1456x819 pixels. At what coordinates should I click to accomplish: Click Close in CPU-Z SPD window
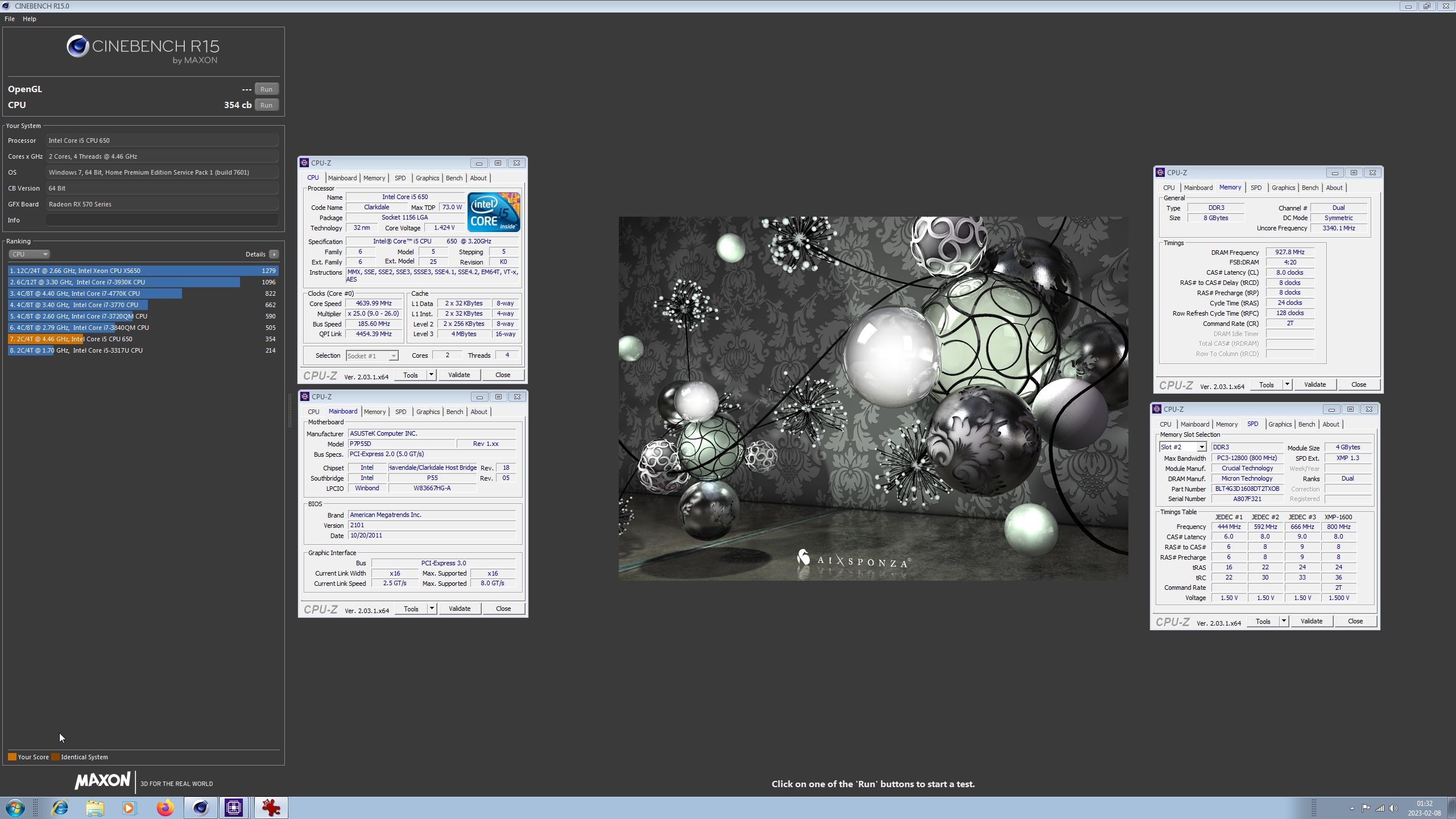coord(1355,621)
